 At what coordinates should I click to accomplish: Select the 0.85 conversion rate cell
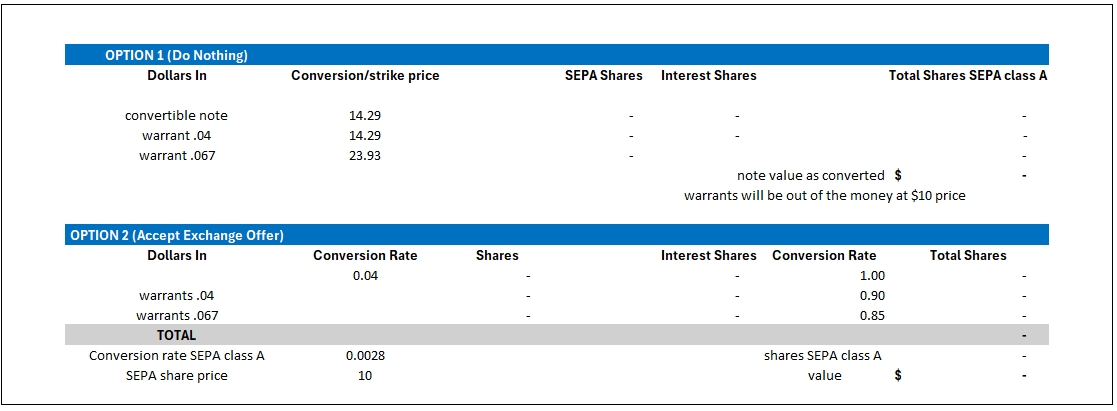872,315
